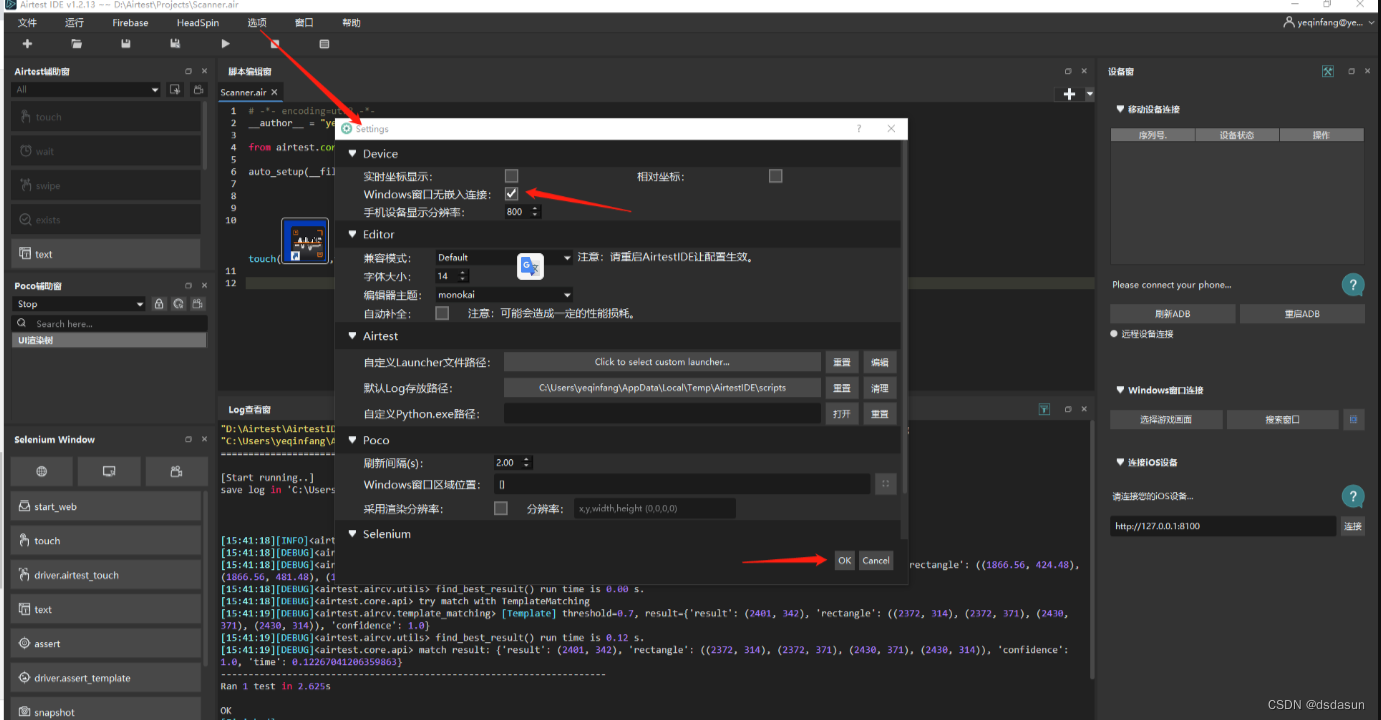Click the Click to select custom launcher button

coord(662,362)
